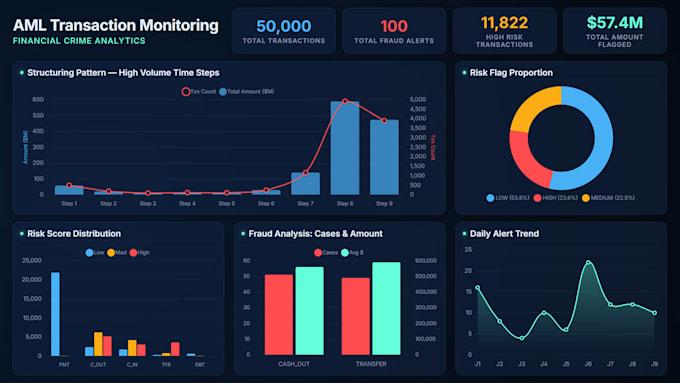This screenshot has height=383, width=680.
Task: Click the 'TRANSFER' axis label
Action: (x=371, y=364)
